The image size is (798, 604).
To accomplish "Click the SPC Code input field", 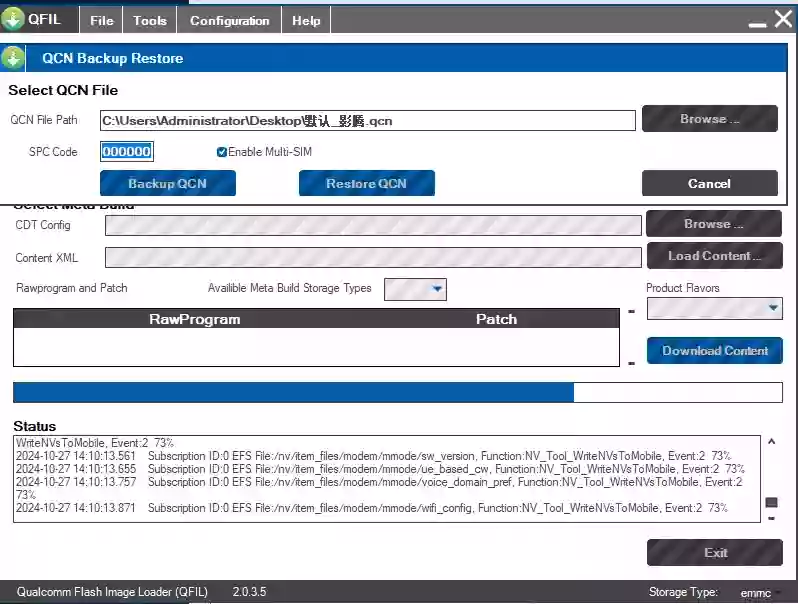I will (x=127, y=152).
